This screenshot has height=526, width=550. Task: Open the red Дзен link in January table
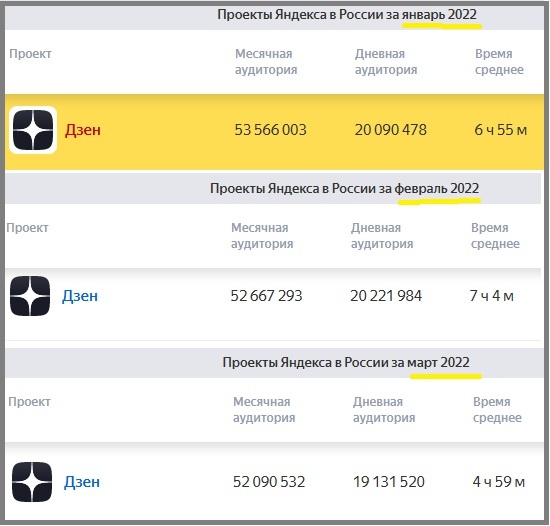click(83, 130)
